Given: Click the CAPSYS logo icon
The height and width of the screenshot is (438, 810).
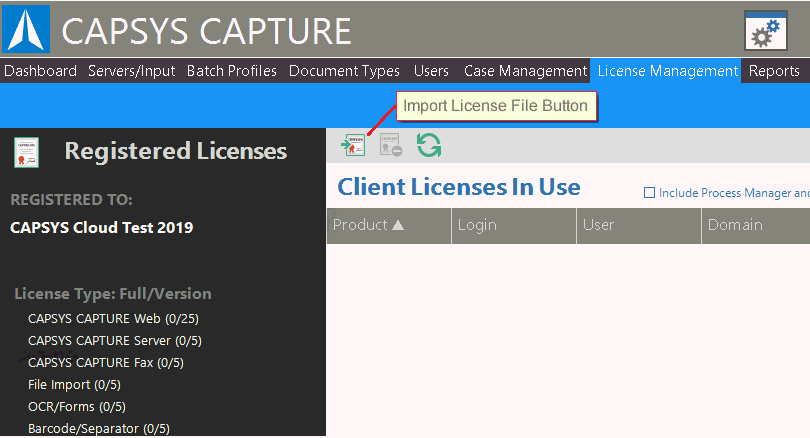Looking at the screenshot, I should 26,29.
